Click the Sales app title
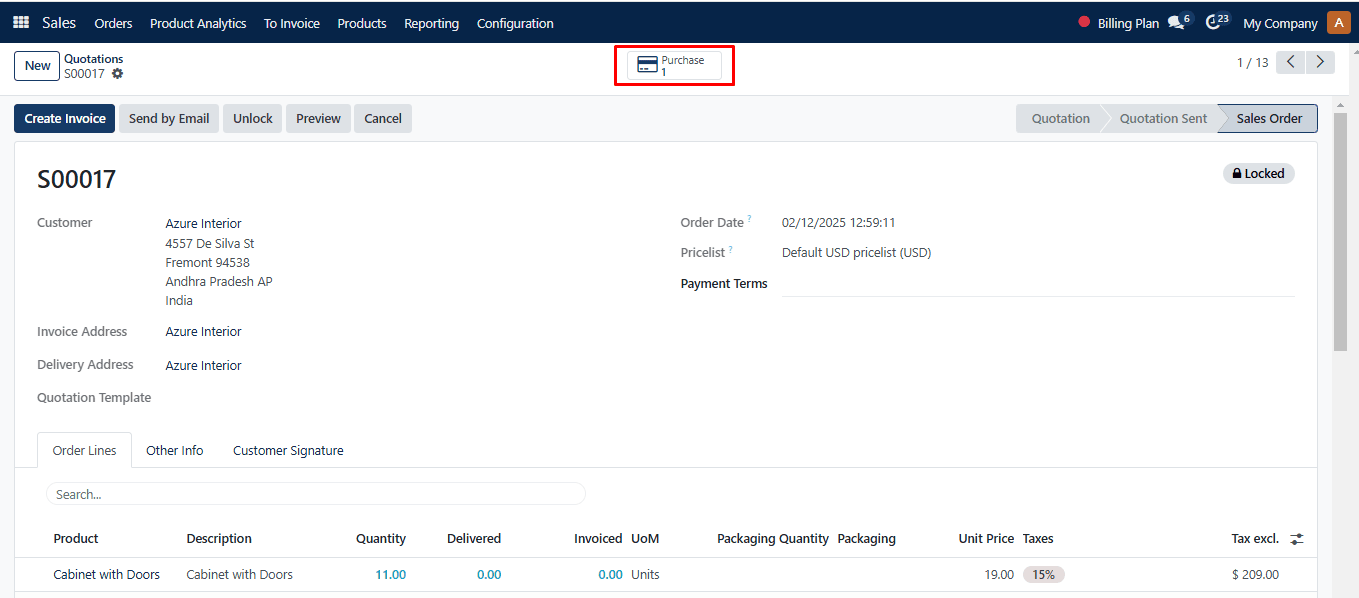 point(59,22)
